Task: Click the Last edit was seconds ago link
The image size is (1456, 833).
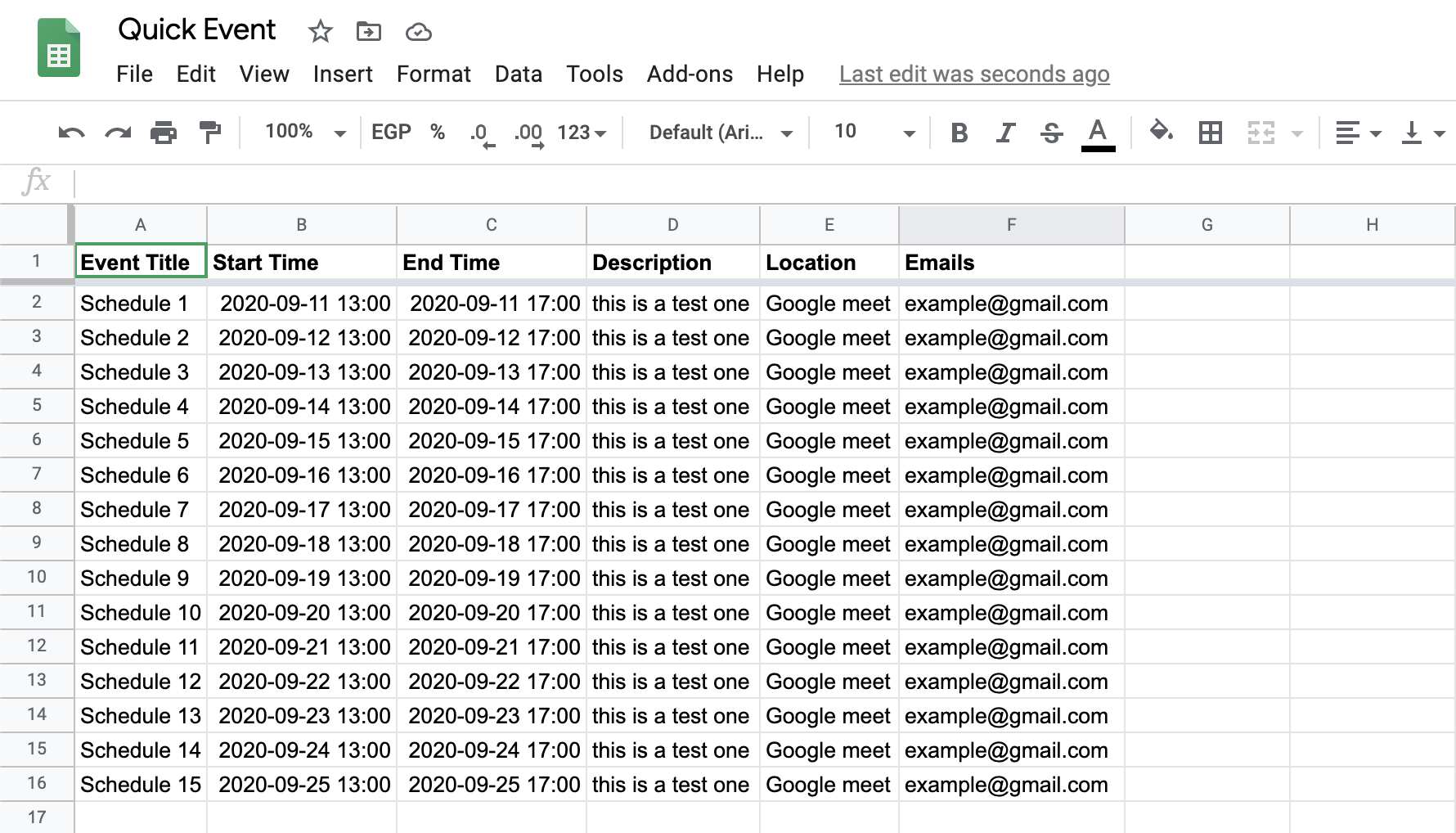Action: (x=973, y=74)
